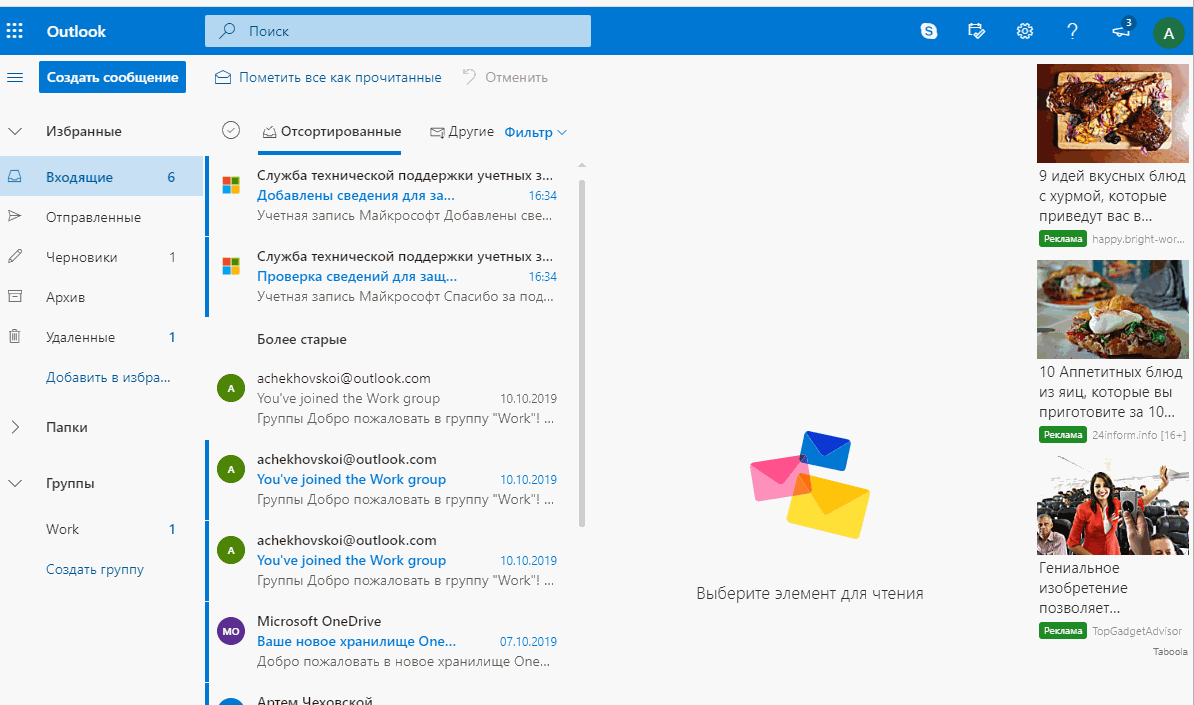Open the egg dishes ad thumbnail
1194x705 pixels.
[1113, 309]
